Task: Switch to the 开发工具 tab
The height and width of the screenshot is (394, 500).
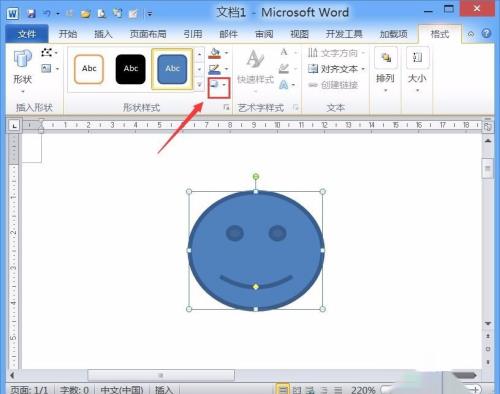Action: pyautogui.click(x=344, y=34)
